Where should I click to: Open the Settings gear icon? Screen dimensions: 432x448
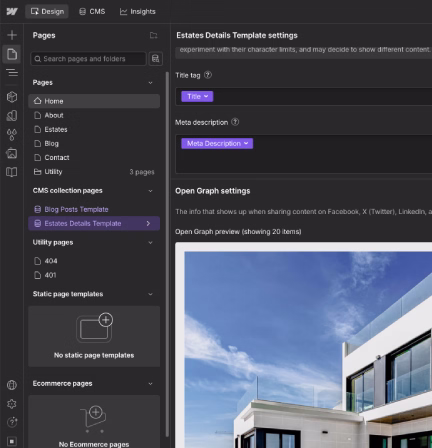tap(12, 404)
